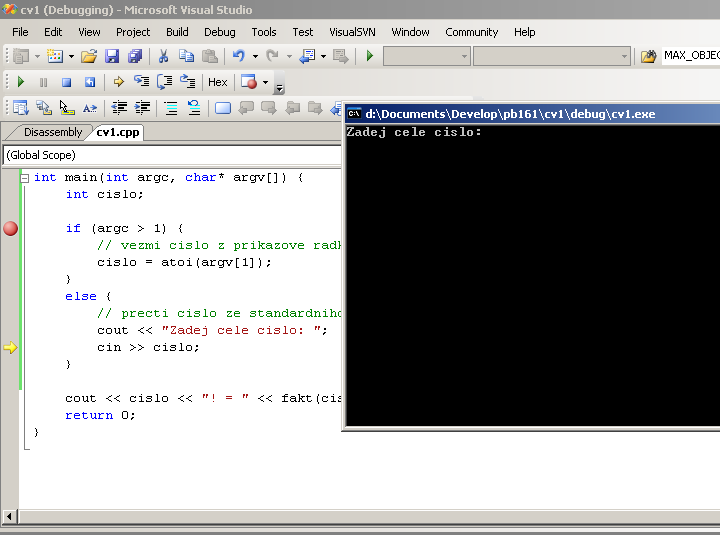The image size is (720, 535).
Task: Click the Increase Line Indent icon
Action: [142, 108]
